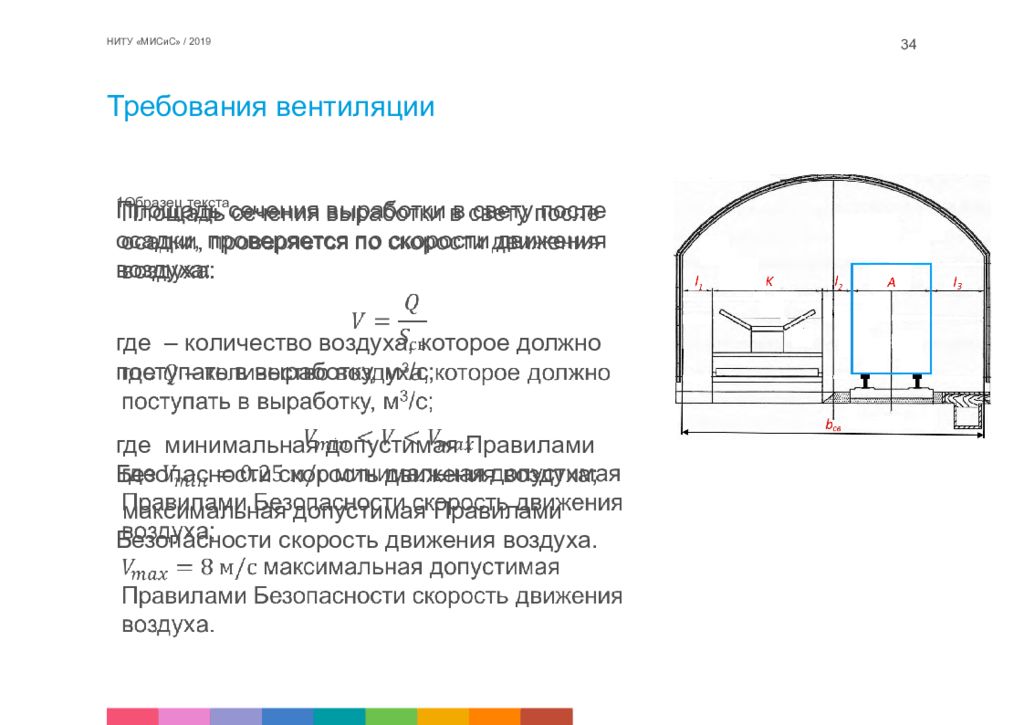Screen dimensions: 1024x725
Task: Click the dark red segment of the color bar
Action: pos(547,717)
